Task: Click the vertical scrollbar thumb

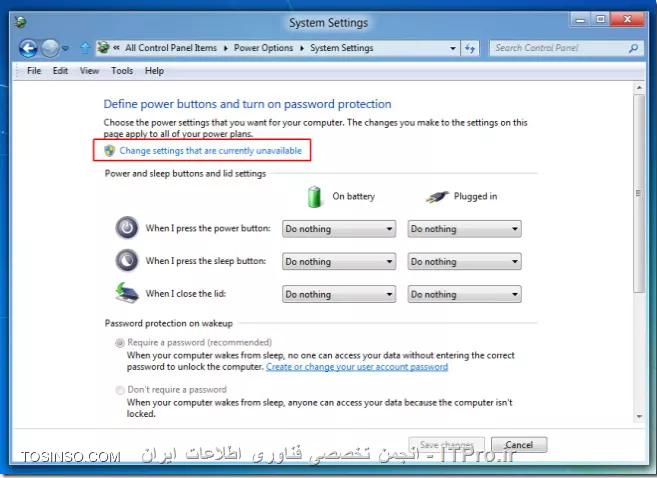Action: click(639, 193)
